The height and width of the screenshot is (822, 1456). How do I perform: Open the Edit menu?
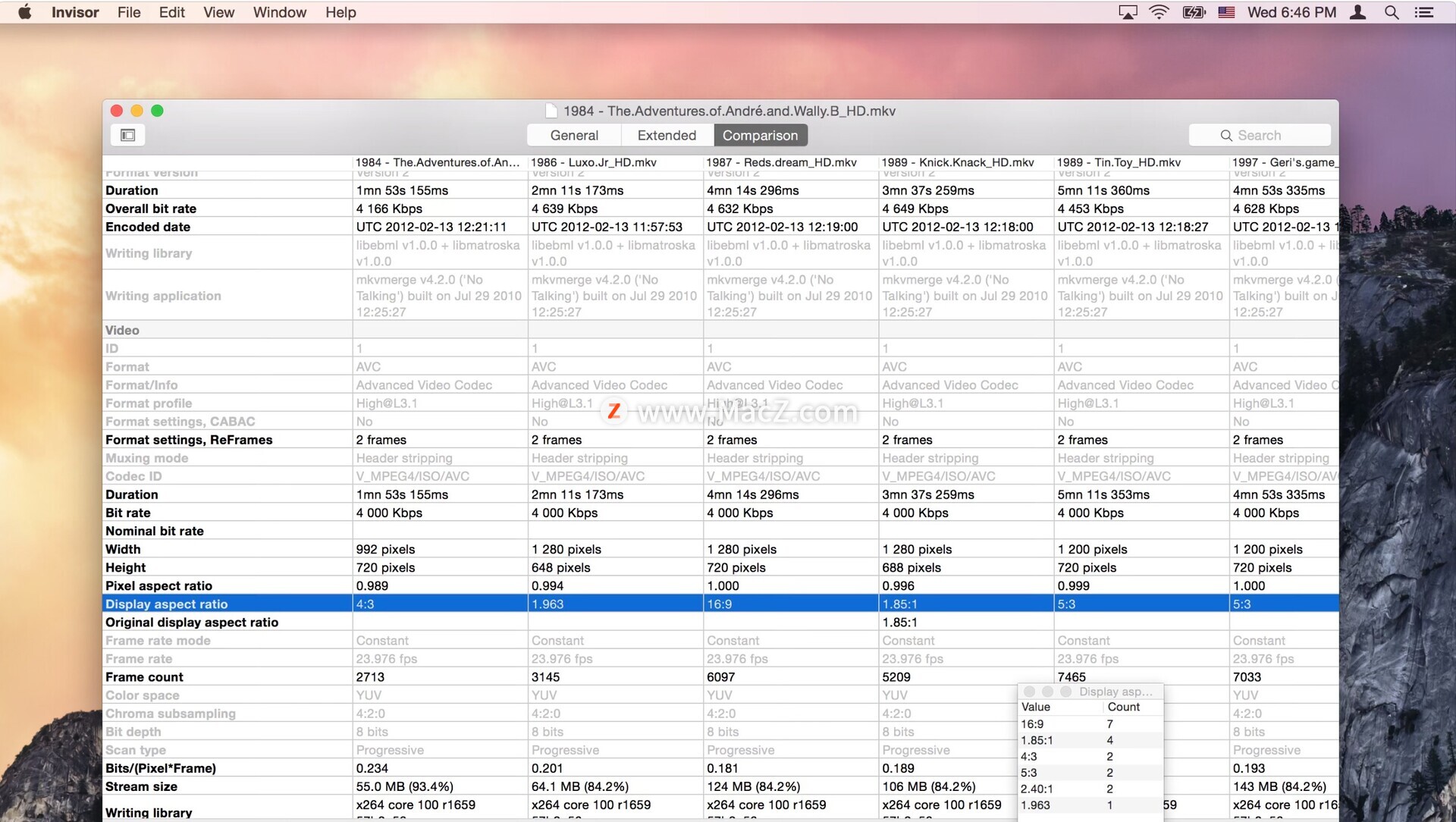[171, 12]
